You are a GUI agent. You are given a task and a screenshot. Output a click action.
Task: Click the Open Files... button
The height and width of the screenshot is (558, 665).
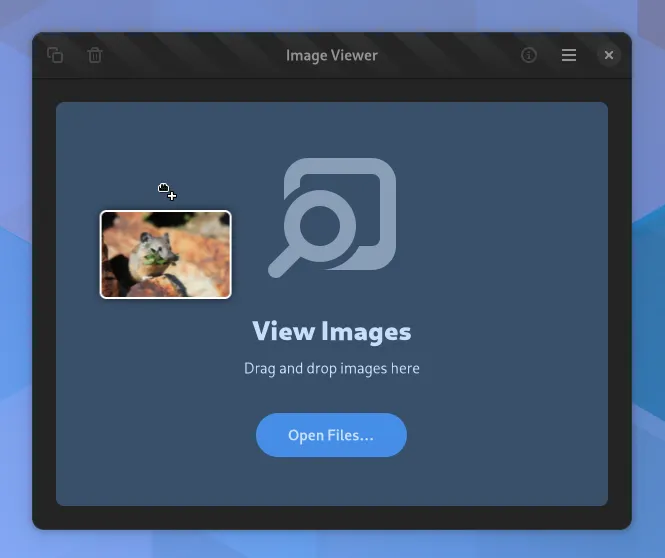(x=331, y=435)
